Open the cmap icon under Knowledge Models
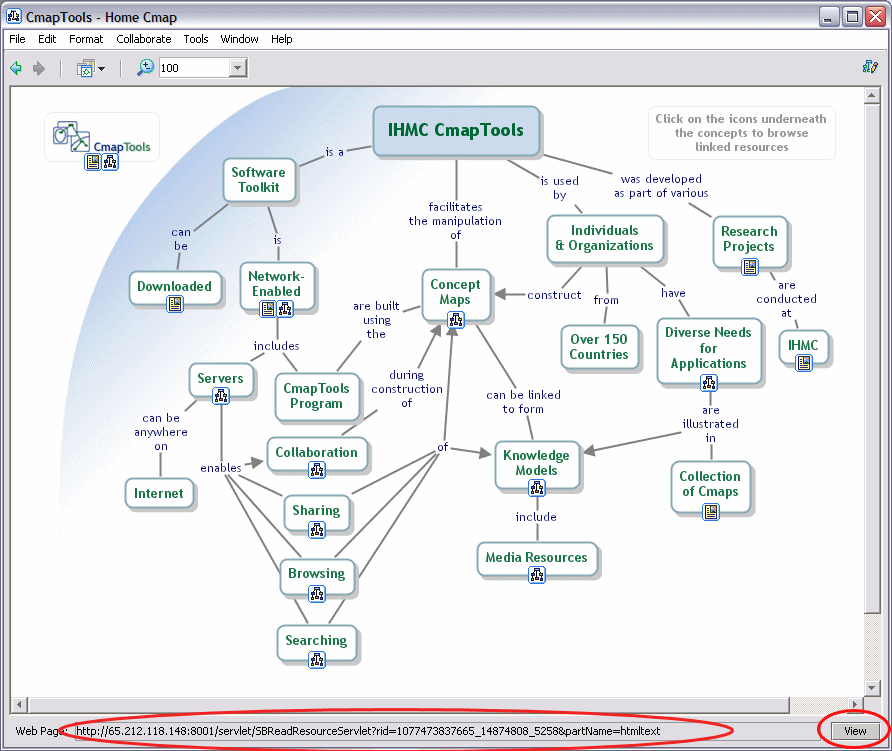 [x=537, y=489]
